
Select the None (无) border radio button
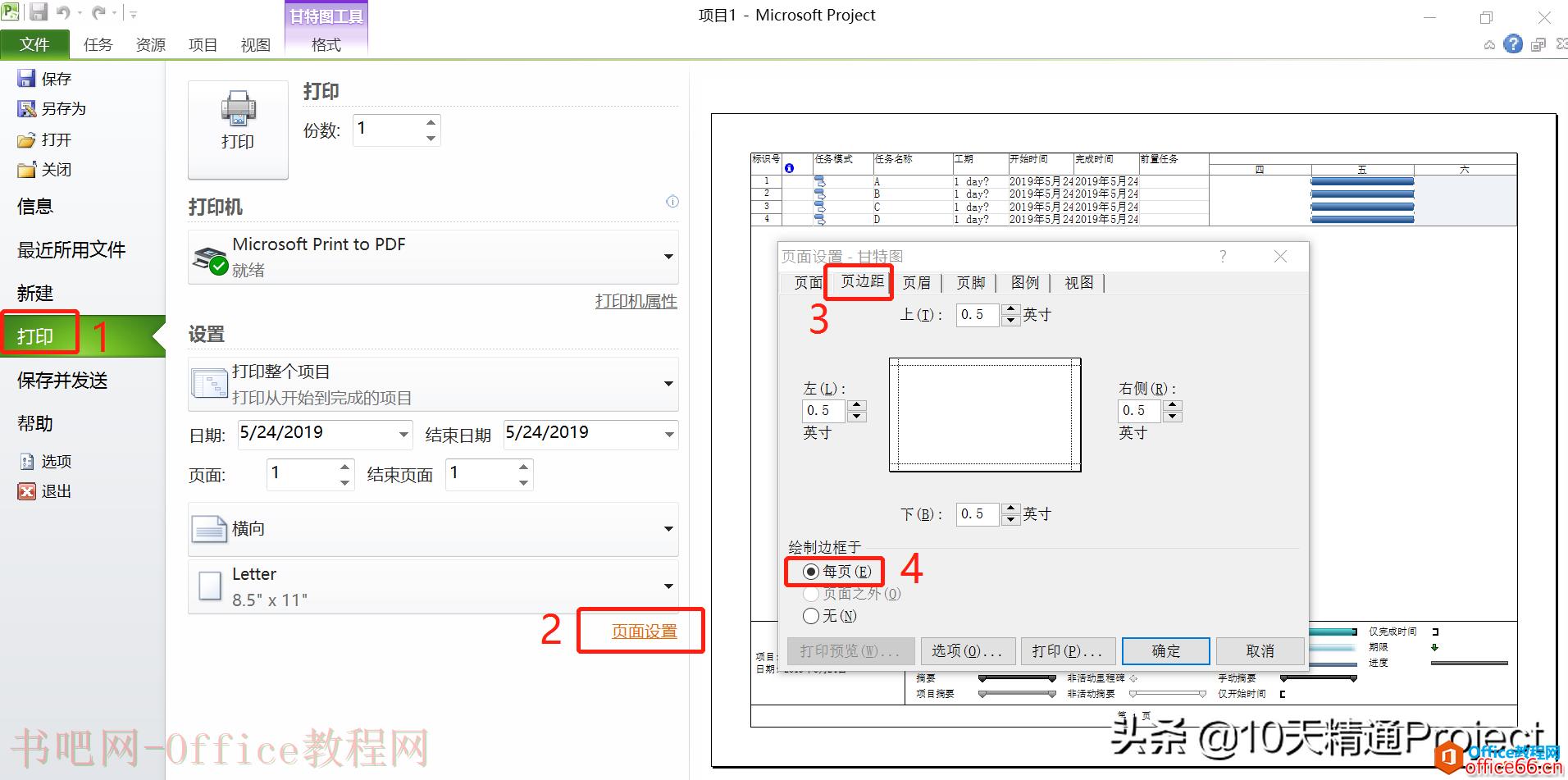click(x=811, y=616)
